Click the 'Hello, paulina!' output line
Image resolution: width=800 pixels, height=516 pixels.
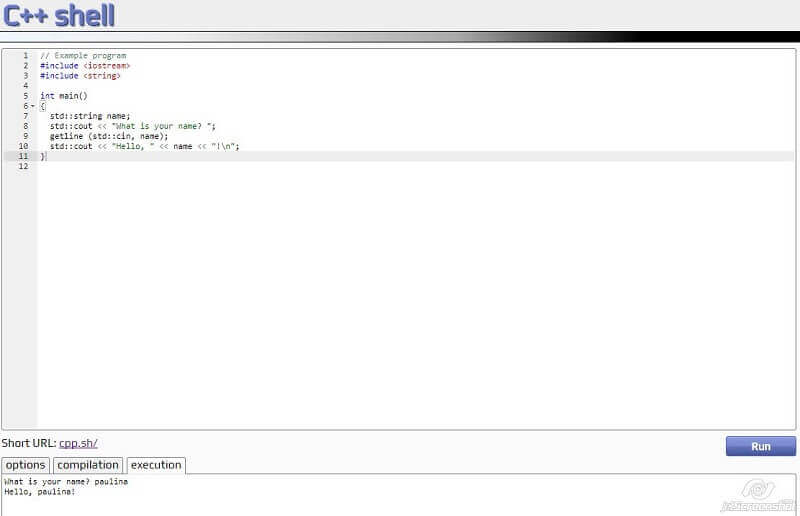pyautogui.click(x=40, y=492)
